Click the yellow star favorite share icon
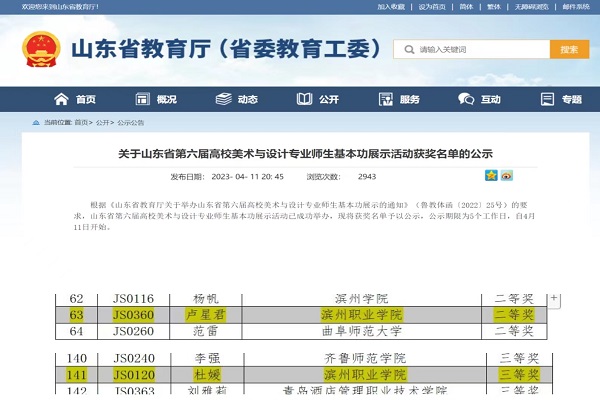Viewport: 600px width, 400px height. pos(491,176)
